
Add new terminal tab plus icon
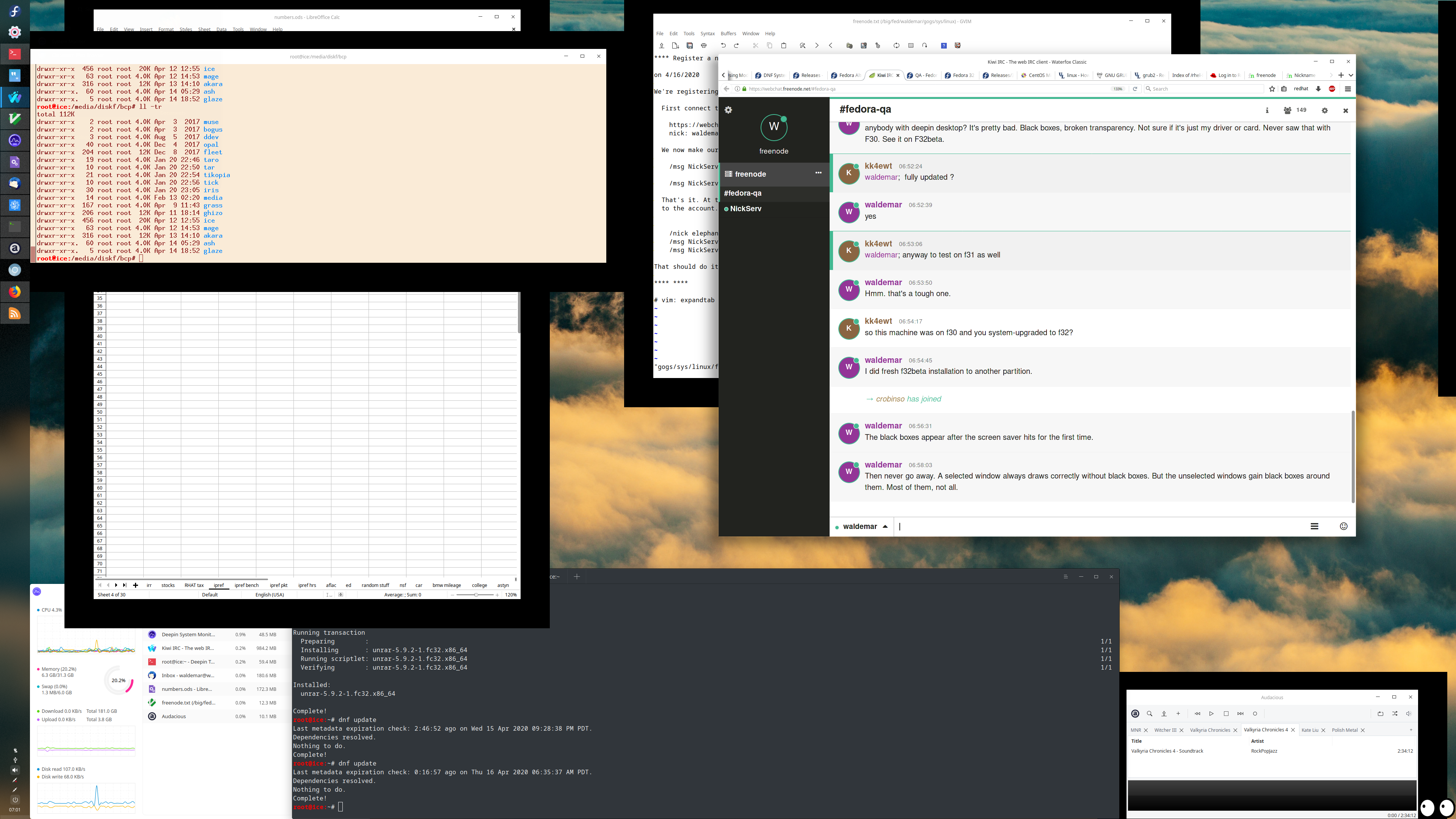click(x=576, y=576)
